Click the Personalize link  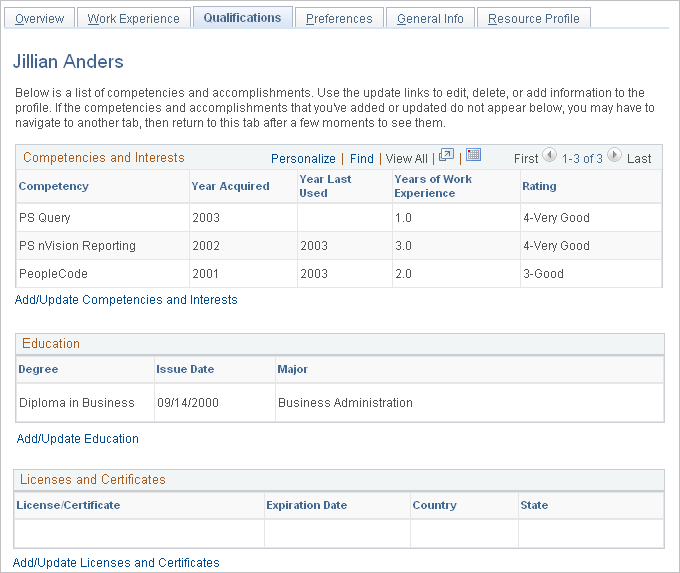point(303,159)
